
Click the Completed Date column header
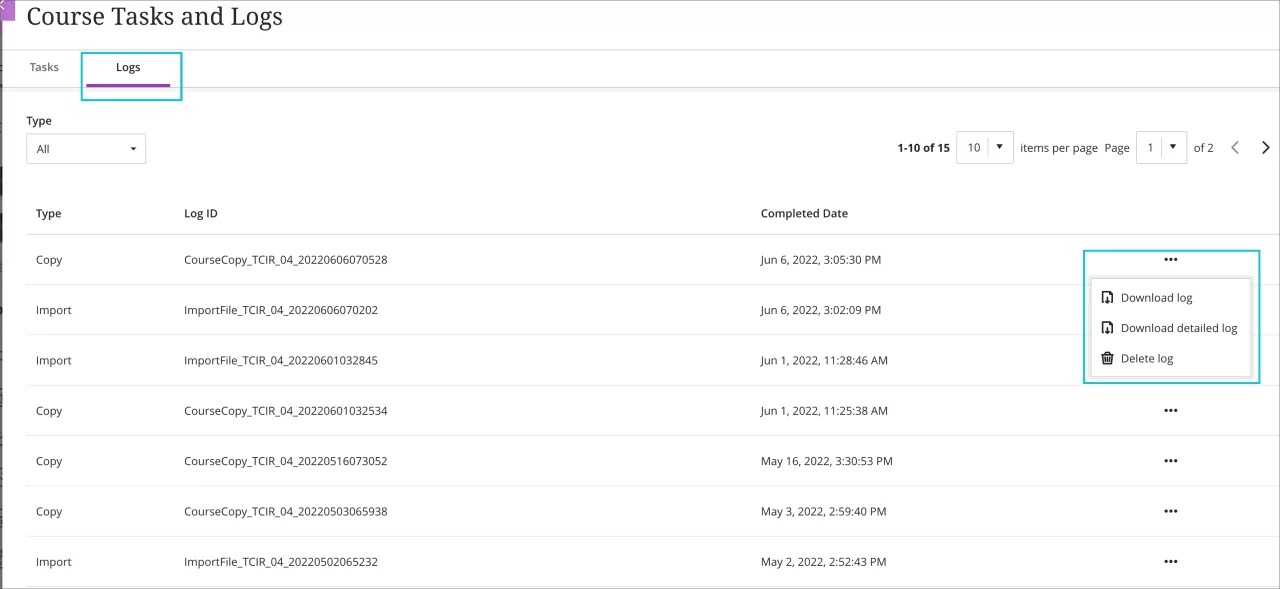tap(804, 213)
